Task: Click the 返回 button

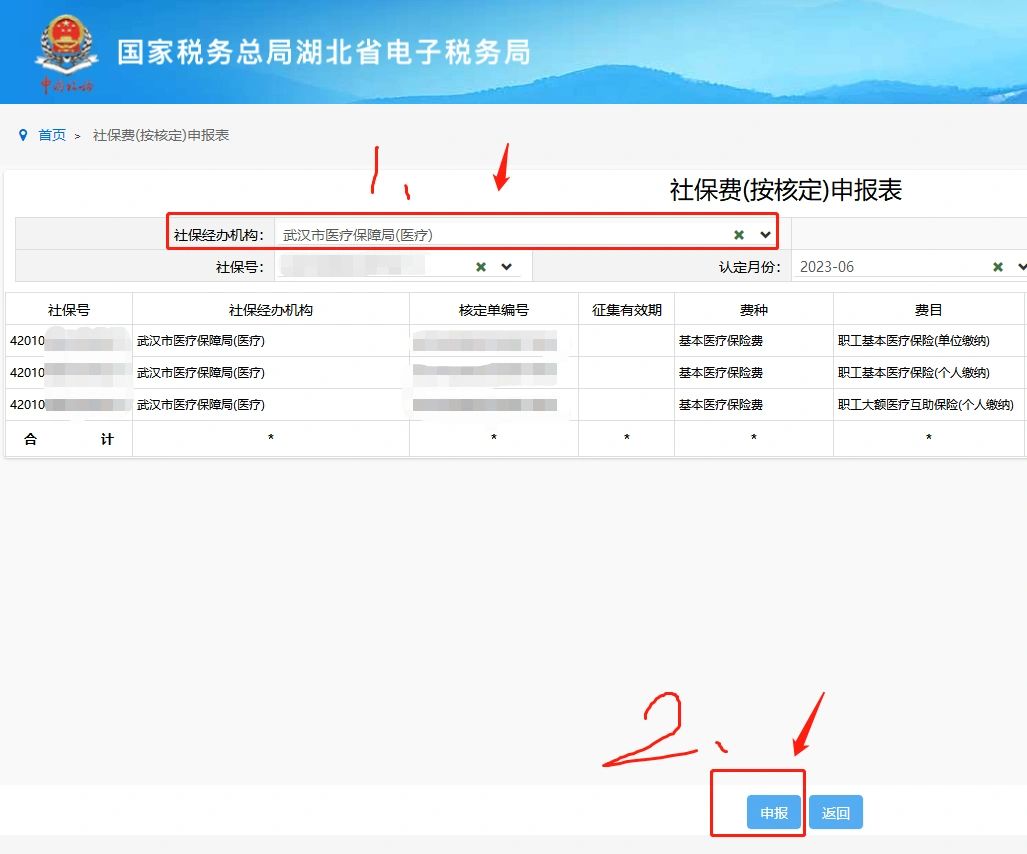Action: tap(836, 813)
